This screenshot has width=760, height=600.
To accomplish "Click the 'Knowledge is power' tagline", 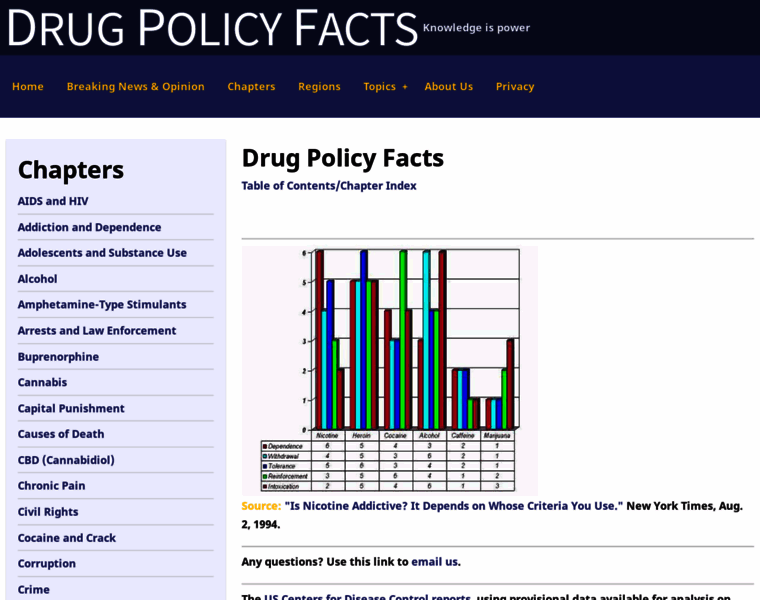I will [476, 28].
